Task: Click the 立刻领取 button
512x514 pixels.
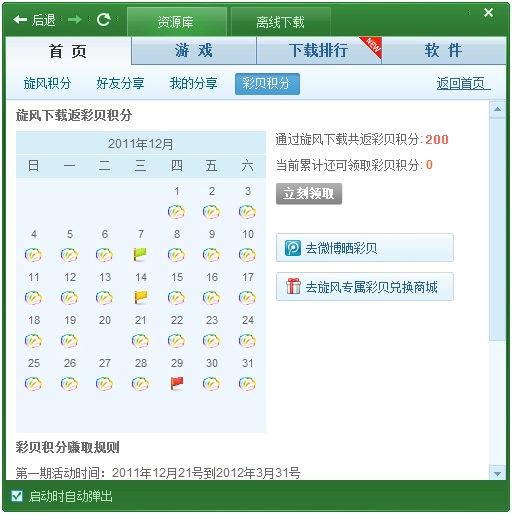Action: point(309,193)
